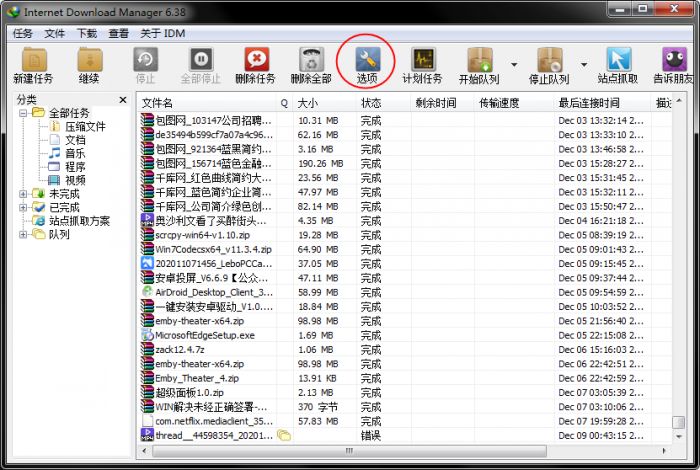Expand the 已完成 tree node
This screenshot has width=700, height=470.
coord(23,208)
